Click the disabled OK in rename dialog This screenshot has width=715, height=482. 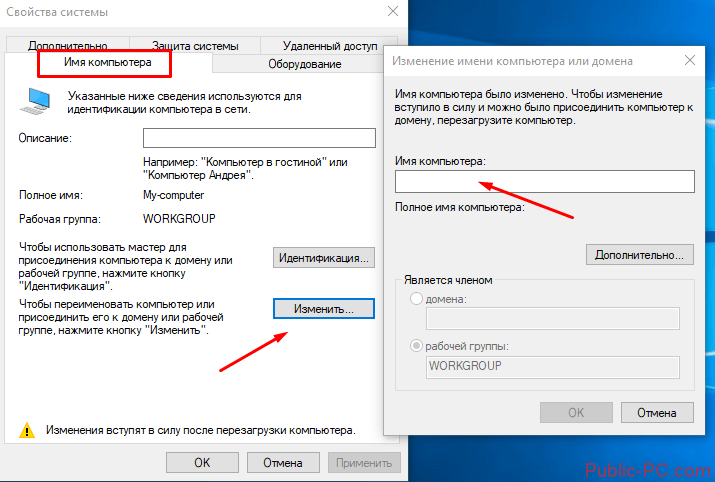tap(576, 413)
